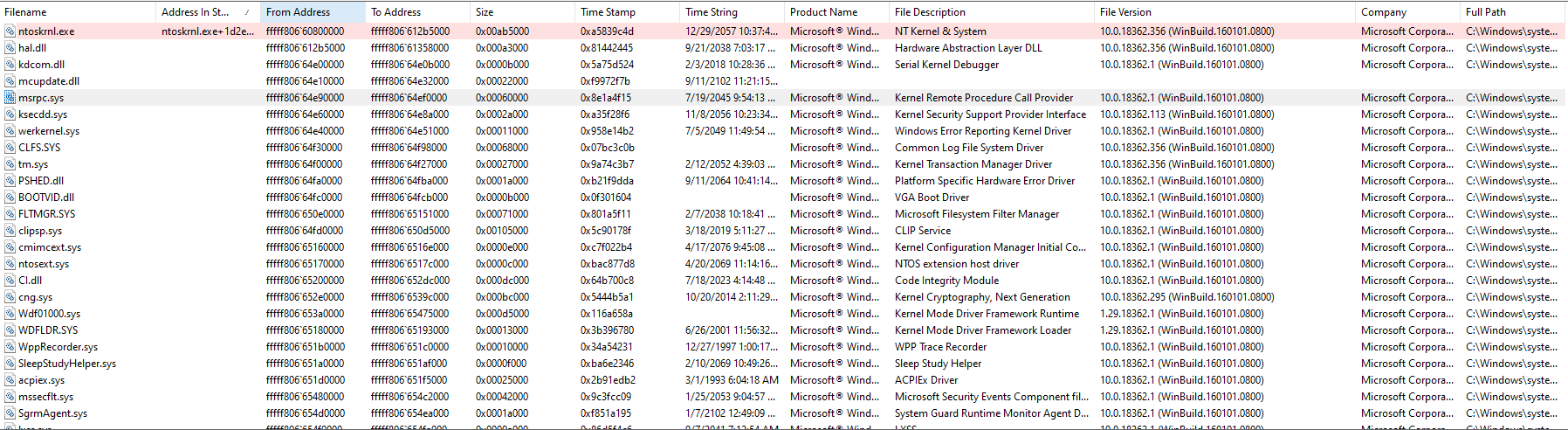Click the cmimcext.sys file icon
The height and width of the screenshot is (430, 1568).
pyautogui.click(x=10, y=247)
